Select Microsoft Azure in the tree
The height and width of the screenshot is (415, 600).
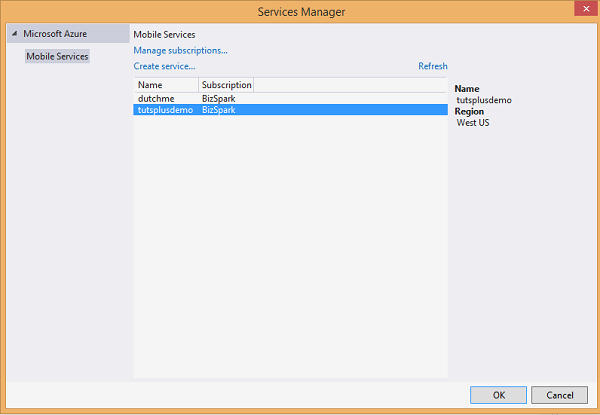pos(55,34)
